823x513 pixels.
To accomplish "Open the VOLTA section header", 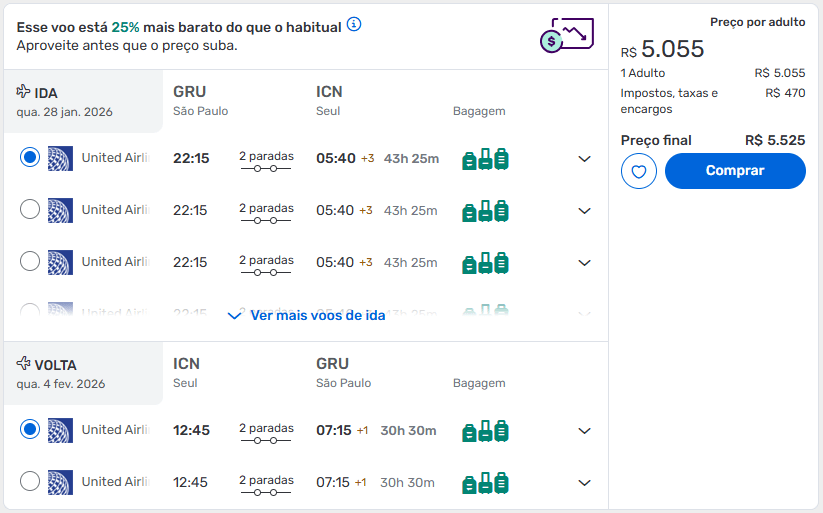I will coord(83,373).
